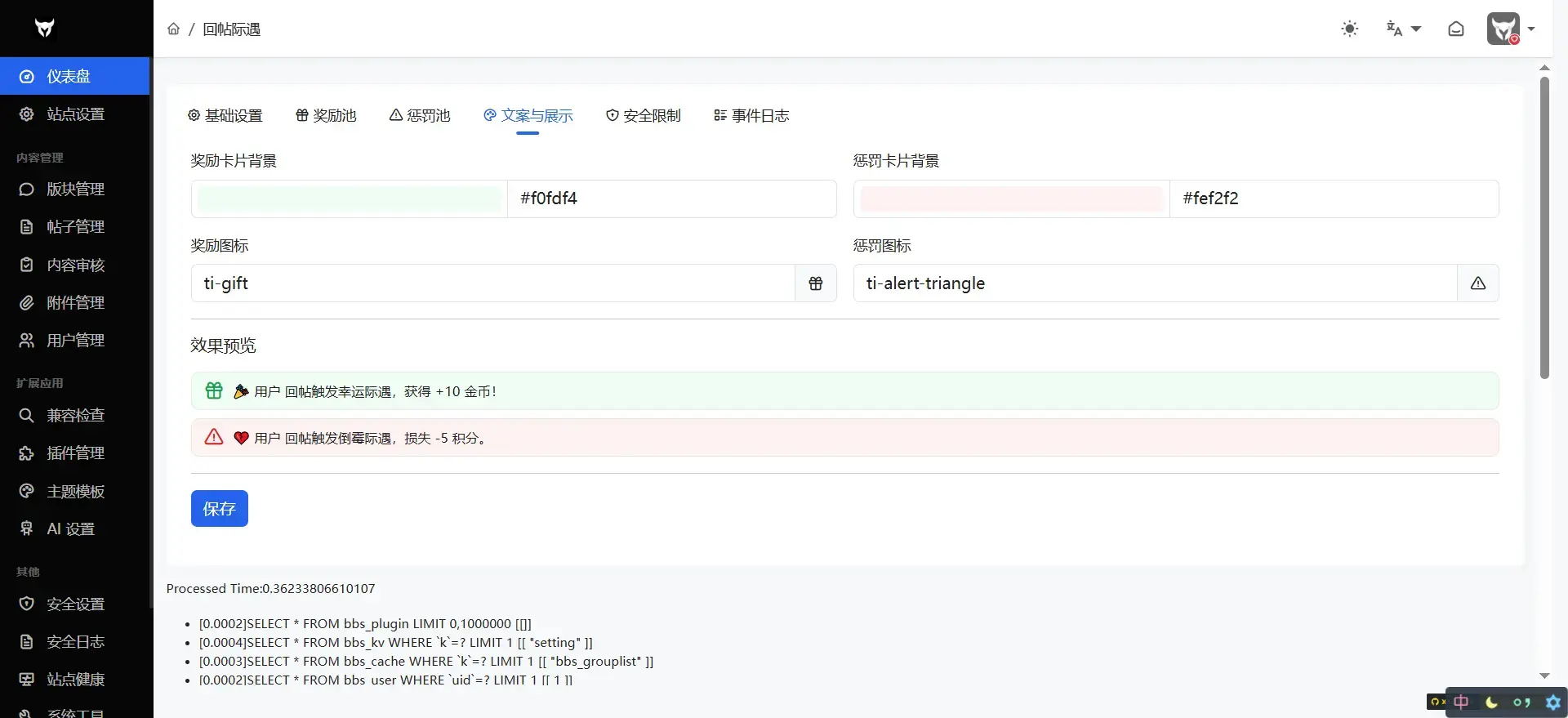The width and height of the screenshot is (1568, 718).
Task: Click the 内容审核 clipboard check icon
Action: 27,265
